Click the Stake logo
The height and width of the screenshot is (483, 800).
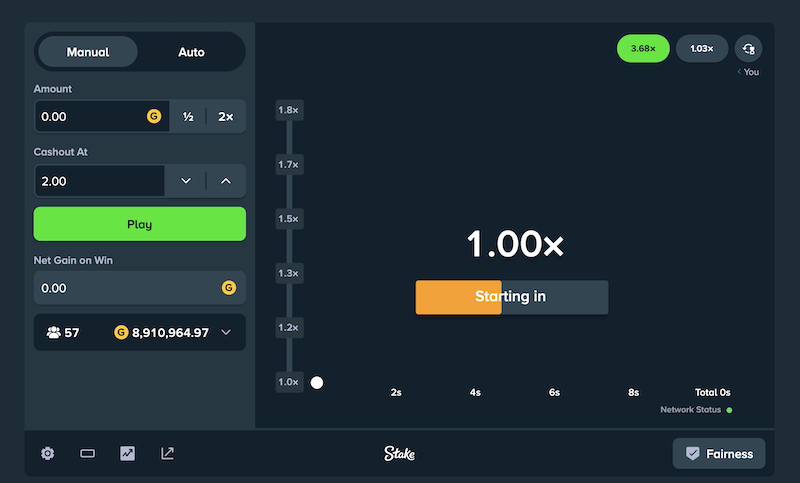click(x=399, y=453)
